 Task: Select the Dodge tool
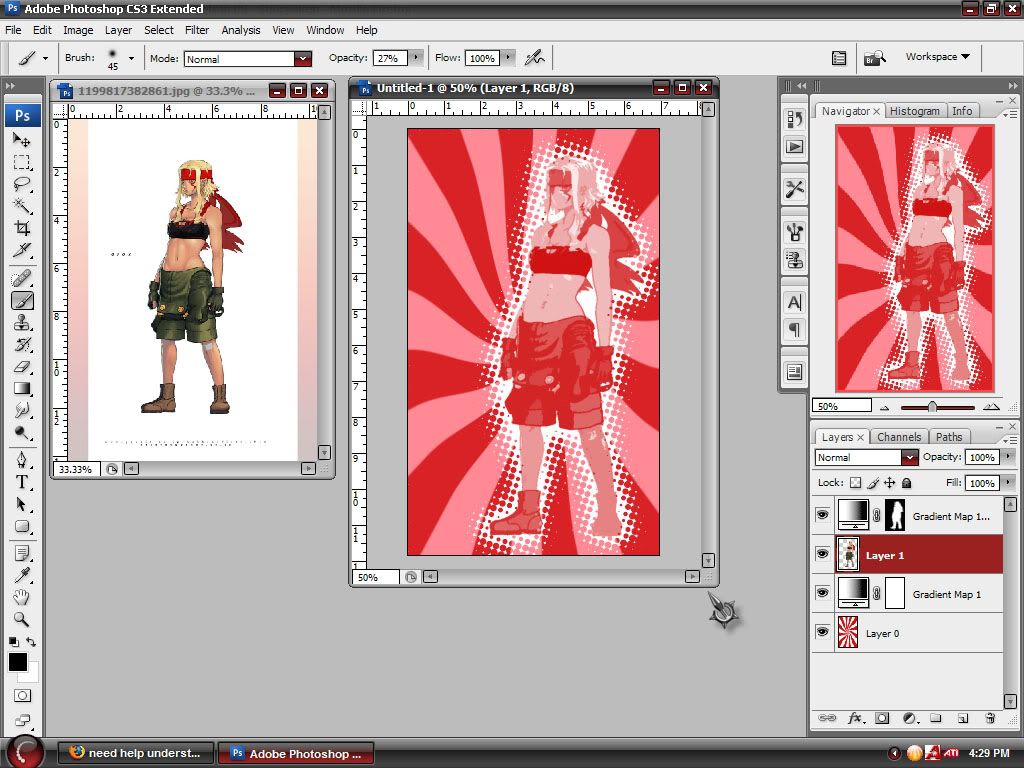click(22, 433)
